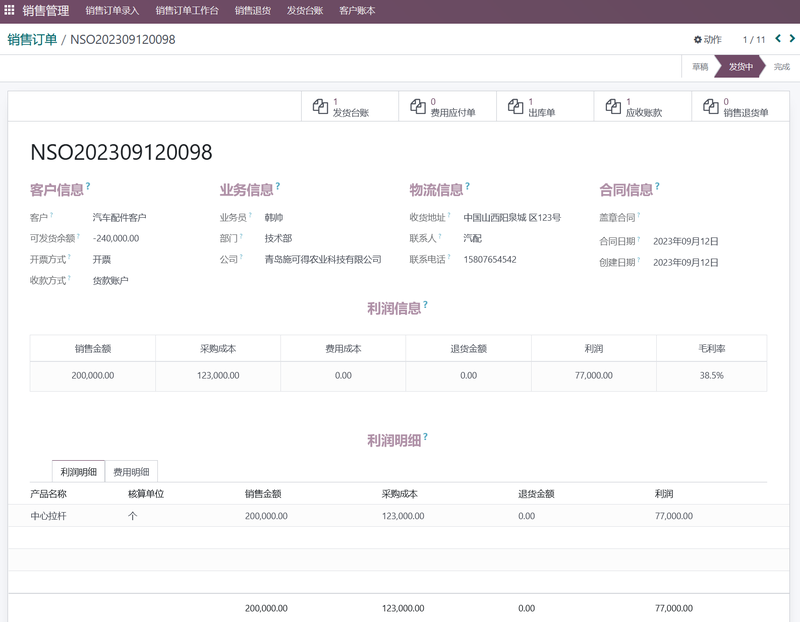Go to previous record arrow
The height and width of the screenshot is (622, 800).
[778, 39]
